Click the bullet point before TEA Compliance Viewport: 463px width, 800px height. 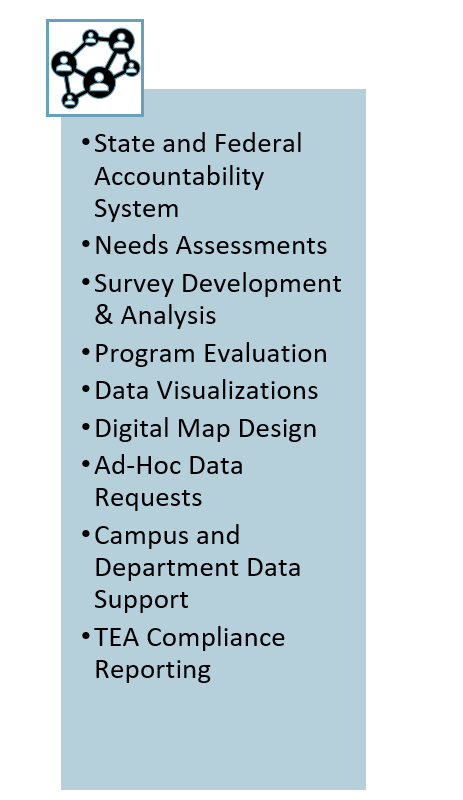[x=85, y=636]
